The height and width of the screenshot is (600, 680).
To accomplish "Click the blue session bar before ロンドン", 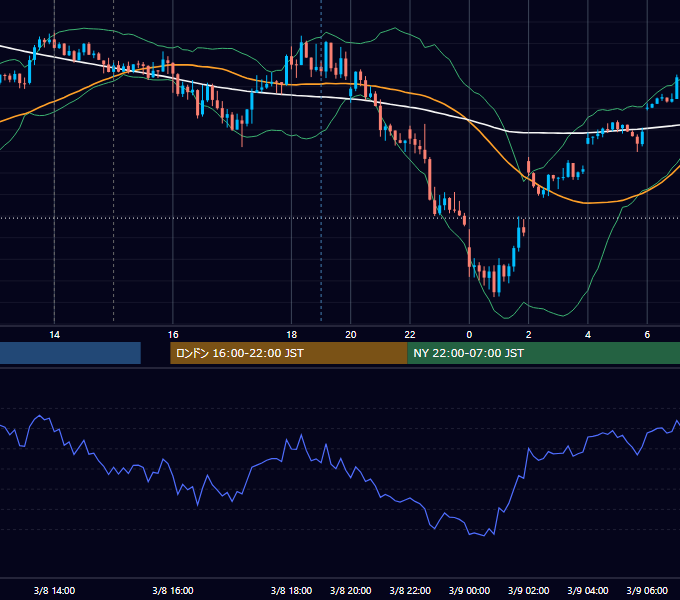I will 70,353.
